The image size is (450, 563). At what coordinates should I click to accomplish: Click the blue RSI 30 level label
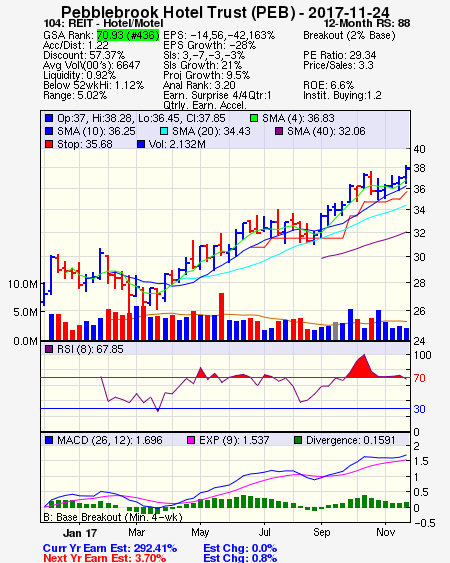(x=419, y=409)
